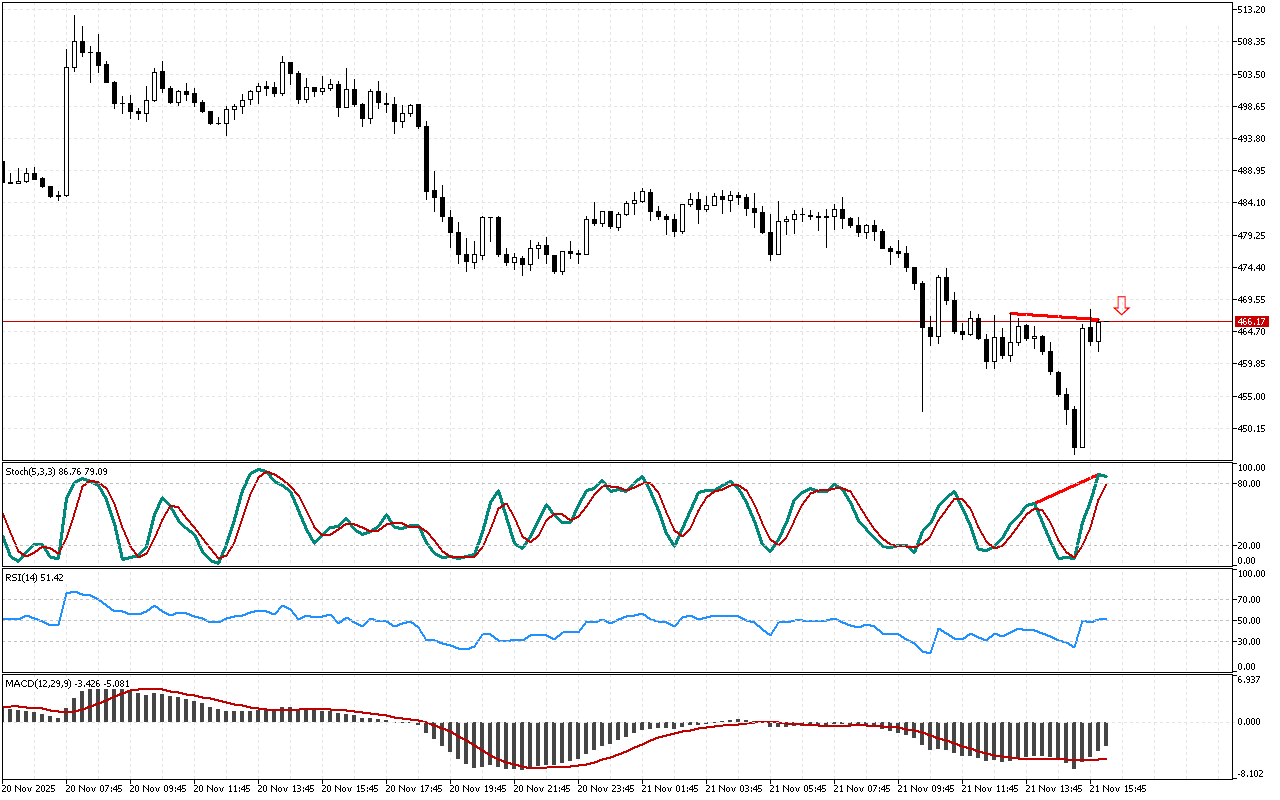This screenshot has width=1280, height=800.
Task: Click the red down arrow marker
Action: pyautogui.click(x=1121, y=305)
